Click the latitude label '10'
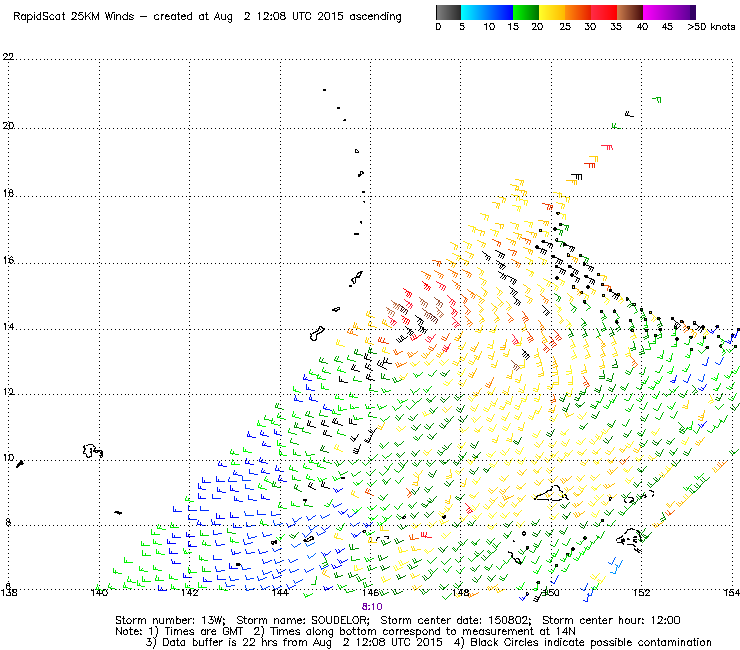The image size is (740, 650). [8, 458]
